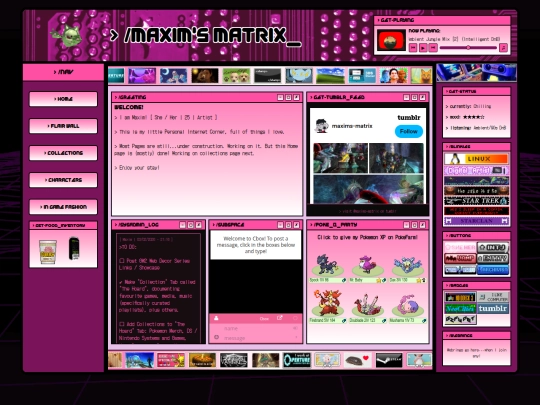Click the Nintendo 3DS stamp
The image size is (540, 405).
362,75
